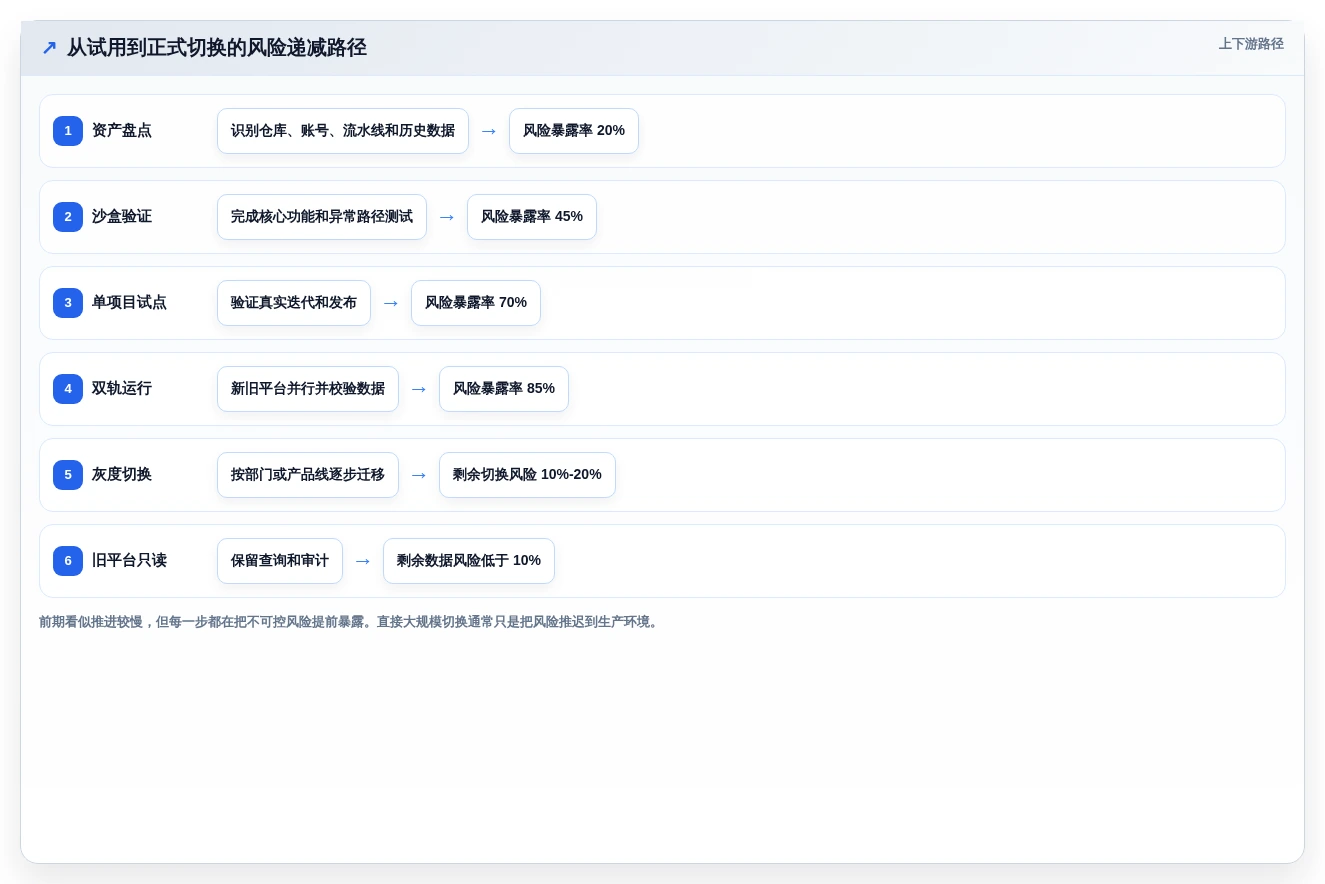1325x884 pixels.
Task: Select the 资产盘点 step label
Action: pos(122,131)
